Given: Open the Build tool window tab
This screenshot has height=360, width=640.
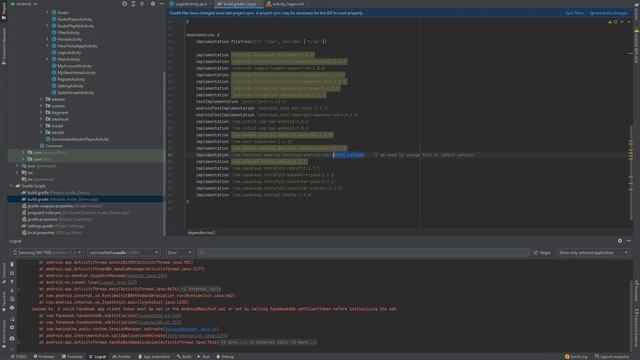Looking at the screenshot, I should [x=184, y=356].
